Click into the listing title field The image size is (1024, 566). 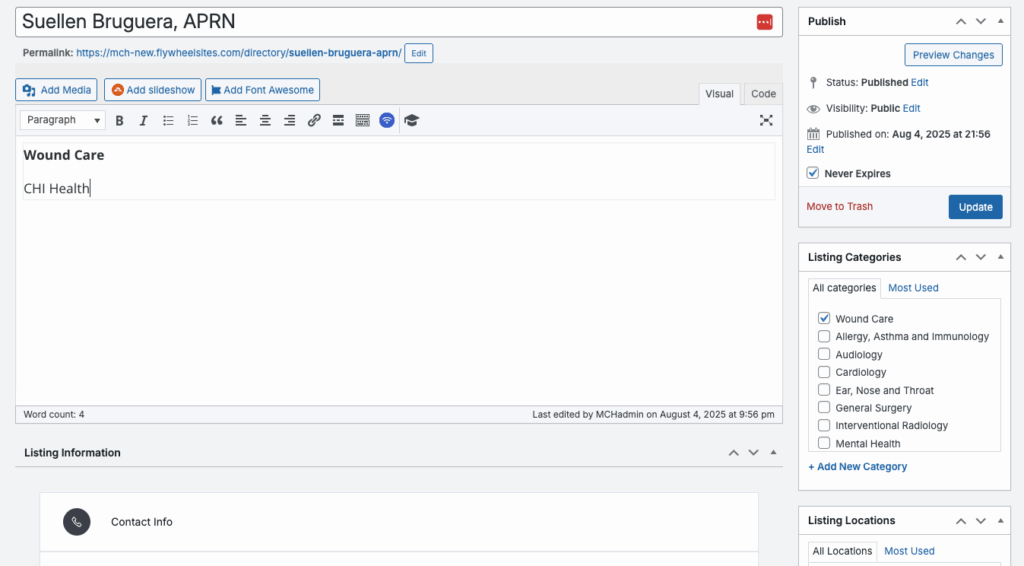click(x=380, y=22)
